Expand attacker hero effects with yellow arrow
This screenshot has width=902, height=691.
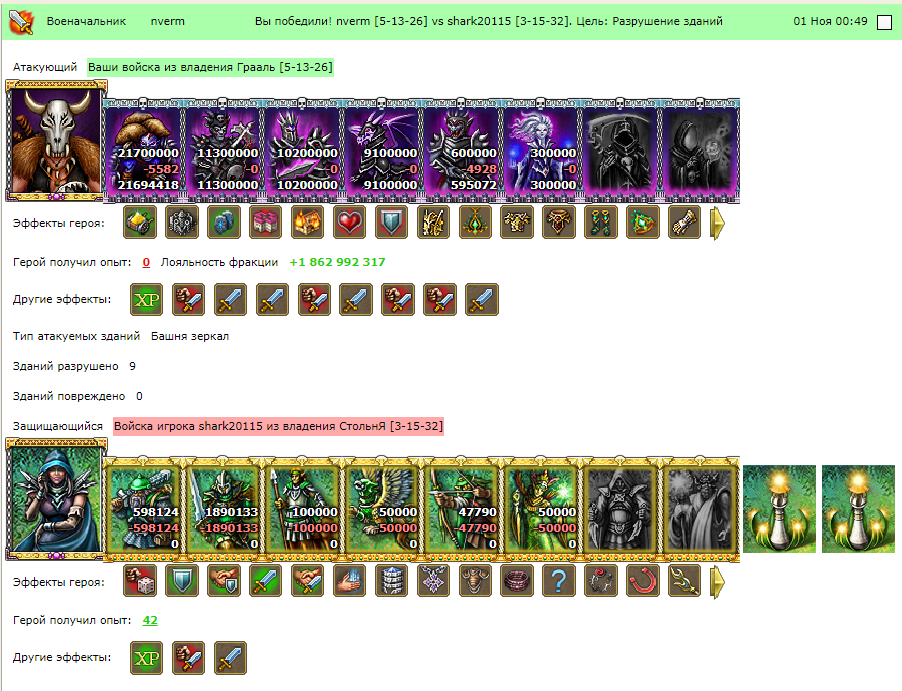(x=717, y=223)
